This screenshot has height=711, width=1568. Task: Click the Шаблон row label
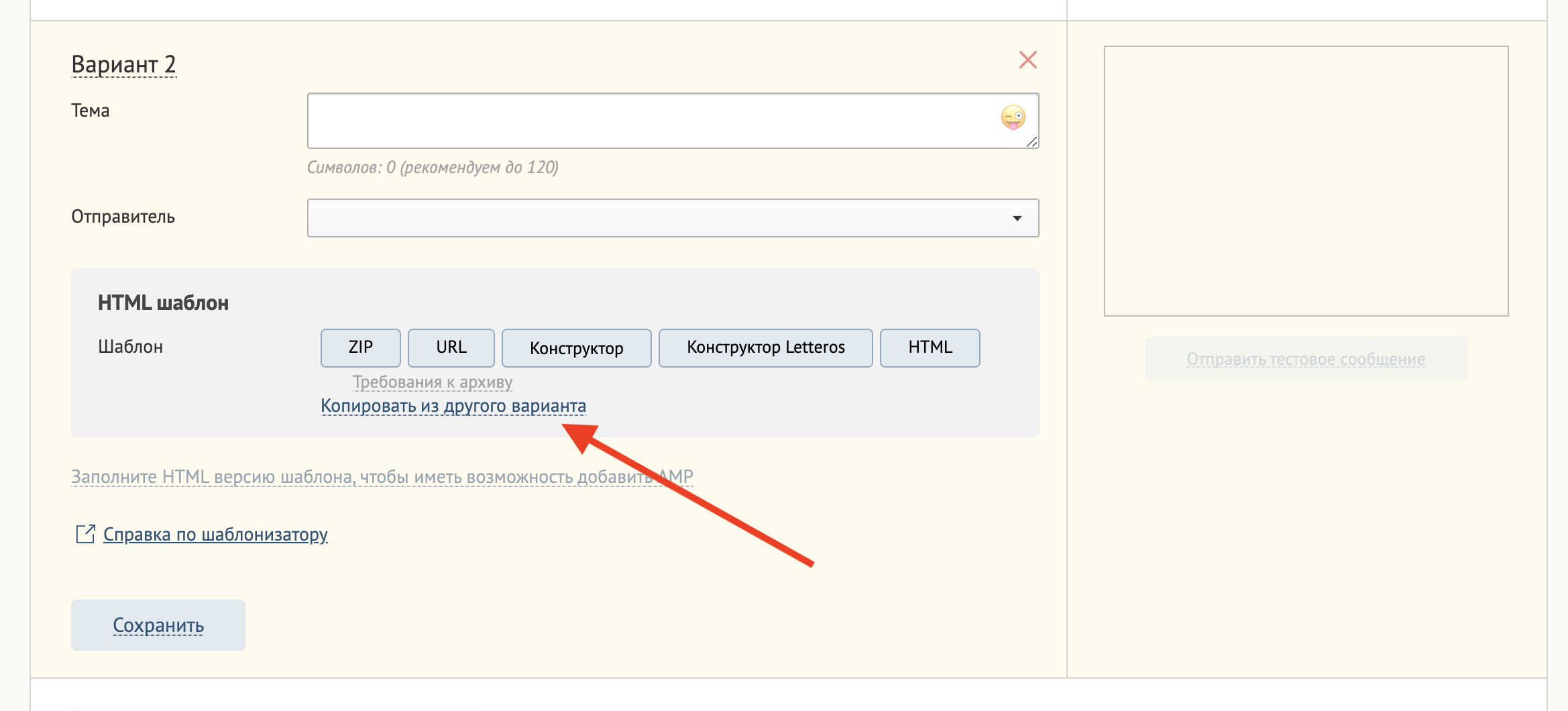click(131, 347)
